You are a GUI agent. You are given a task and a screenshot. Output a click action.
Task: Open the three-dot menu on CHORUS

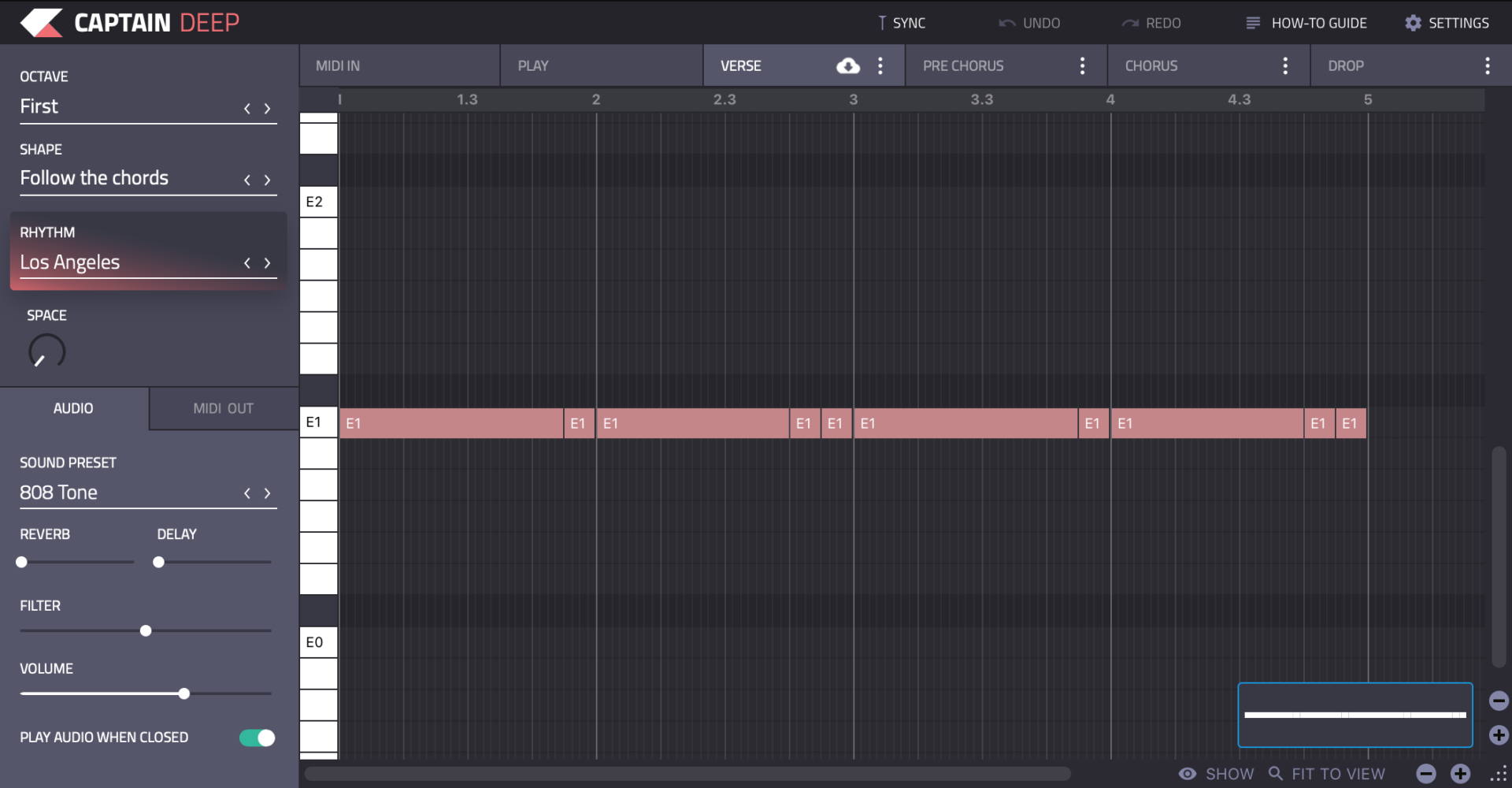[1285, 65]
